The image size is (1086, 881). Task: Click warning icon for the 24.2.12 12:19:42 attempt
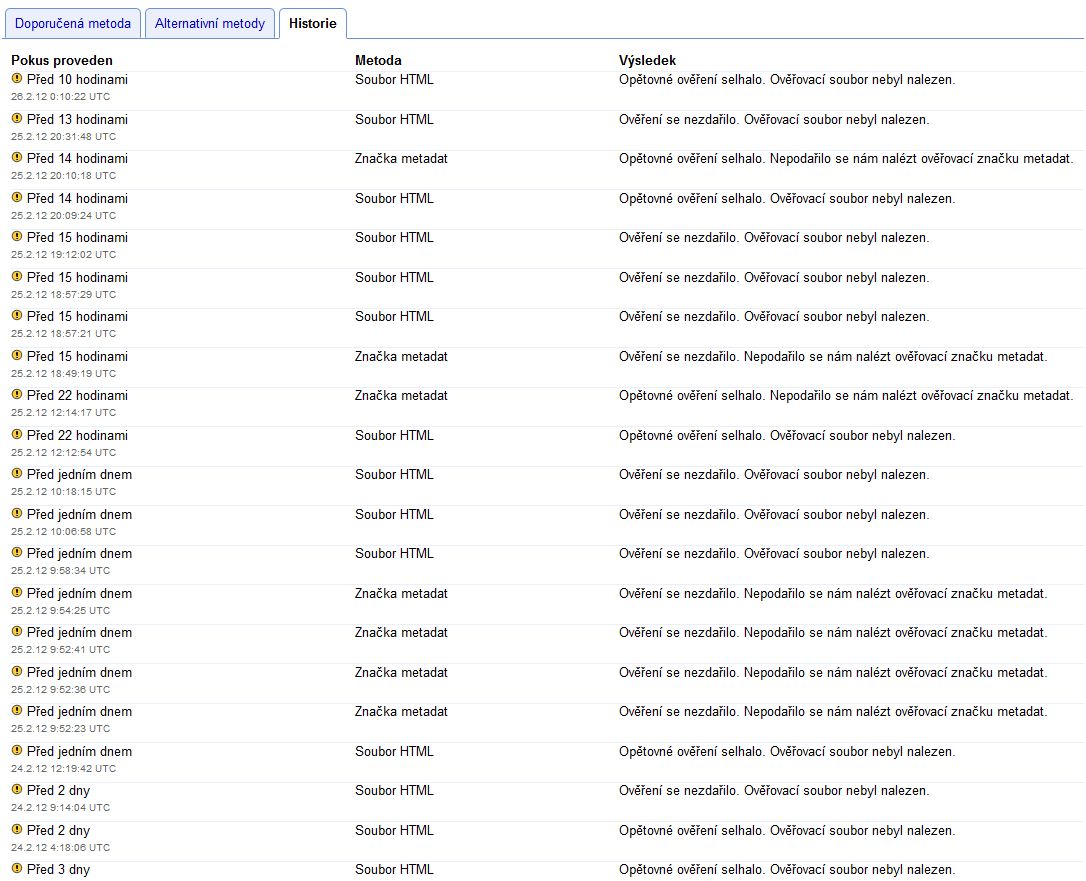coord(17,750)
